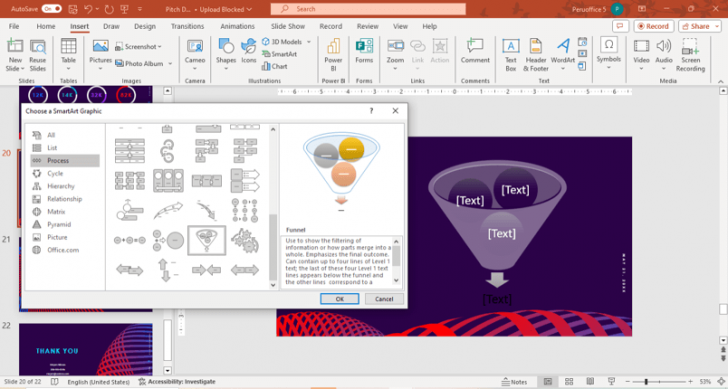Viewport: 728px width, 389px height.
Task: Expand the 3D Models dropdown
Action: pyautogui.click(x=309, y=42)
